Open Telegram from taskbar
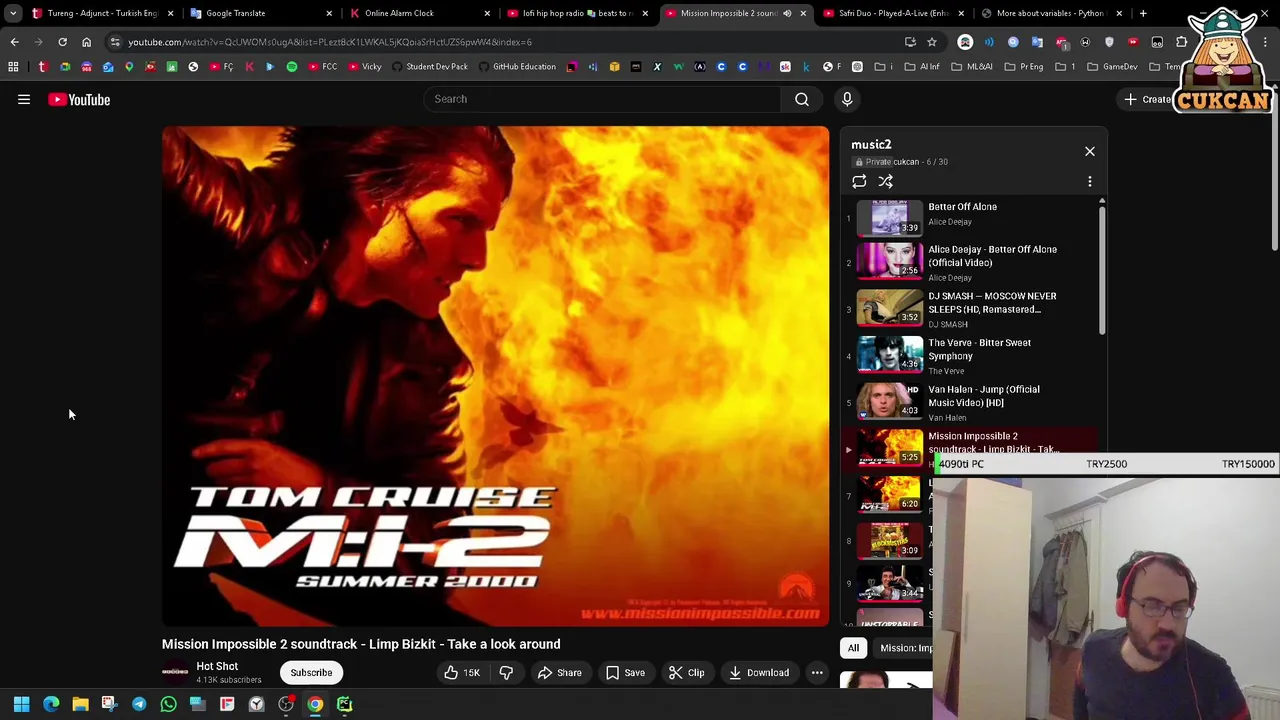The width and height of the screenshot is (1280, 720). (x=139, y=704)
